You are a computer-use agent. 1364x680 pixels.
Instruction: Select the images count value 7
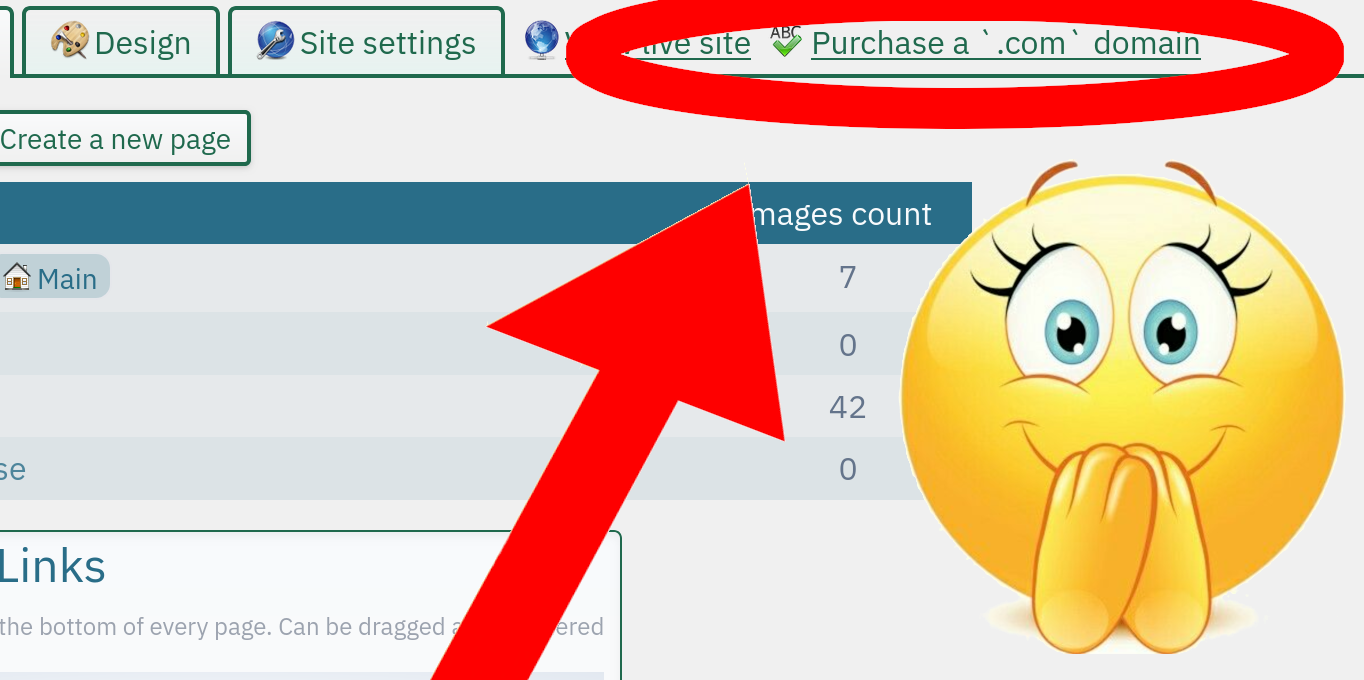tap(847, 277)
